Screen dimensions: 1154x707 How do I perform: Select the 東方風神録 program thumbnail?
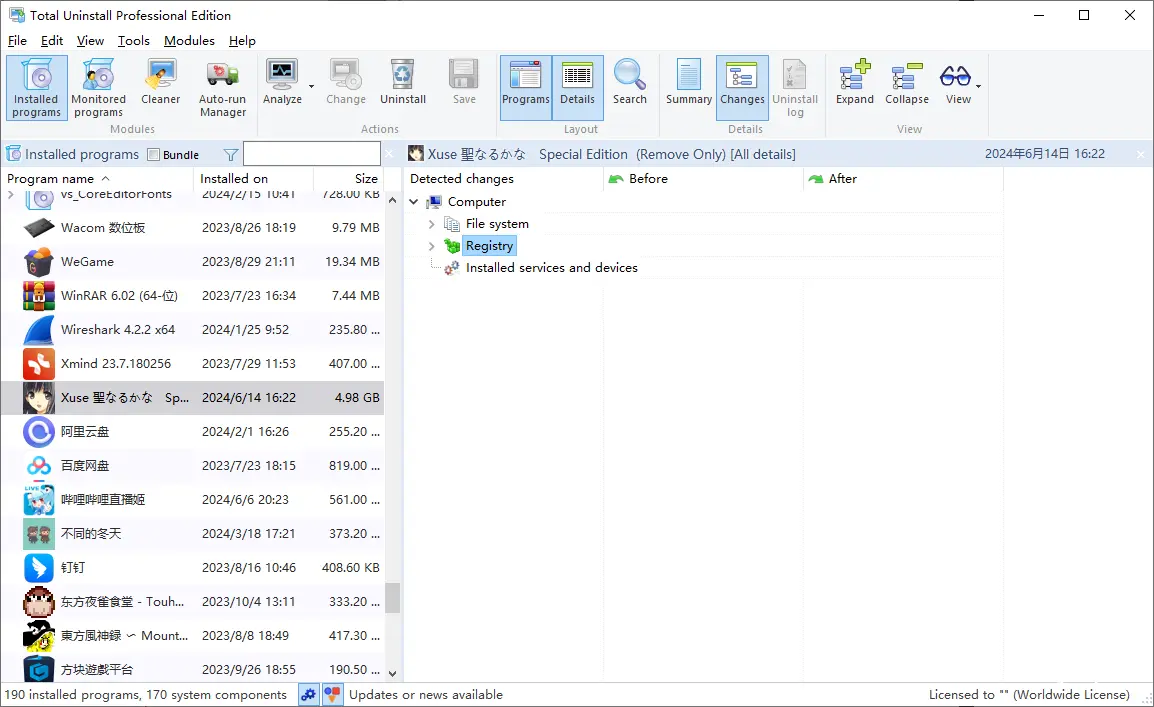coord(38,636)
